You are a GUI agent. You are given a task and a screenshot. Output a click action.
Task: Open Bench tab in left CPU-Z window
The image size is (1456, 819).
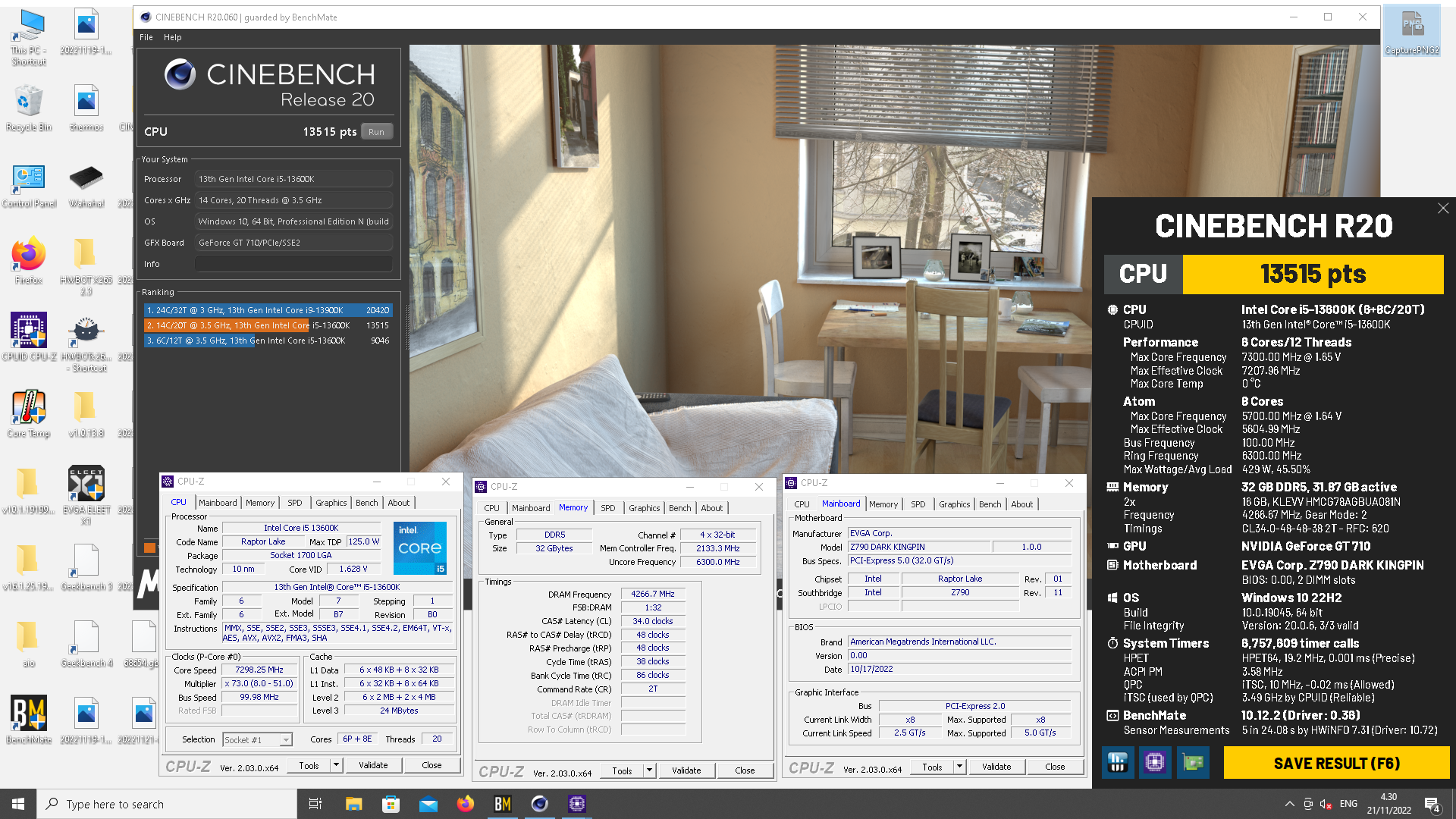pos(367,503)
